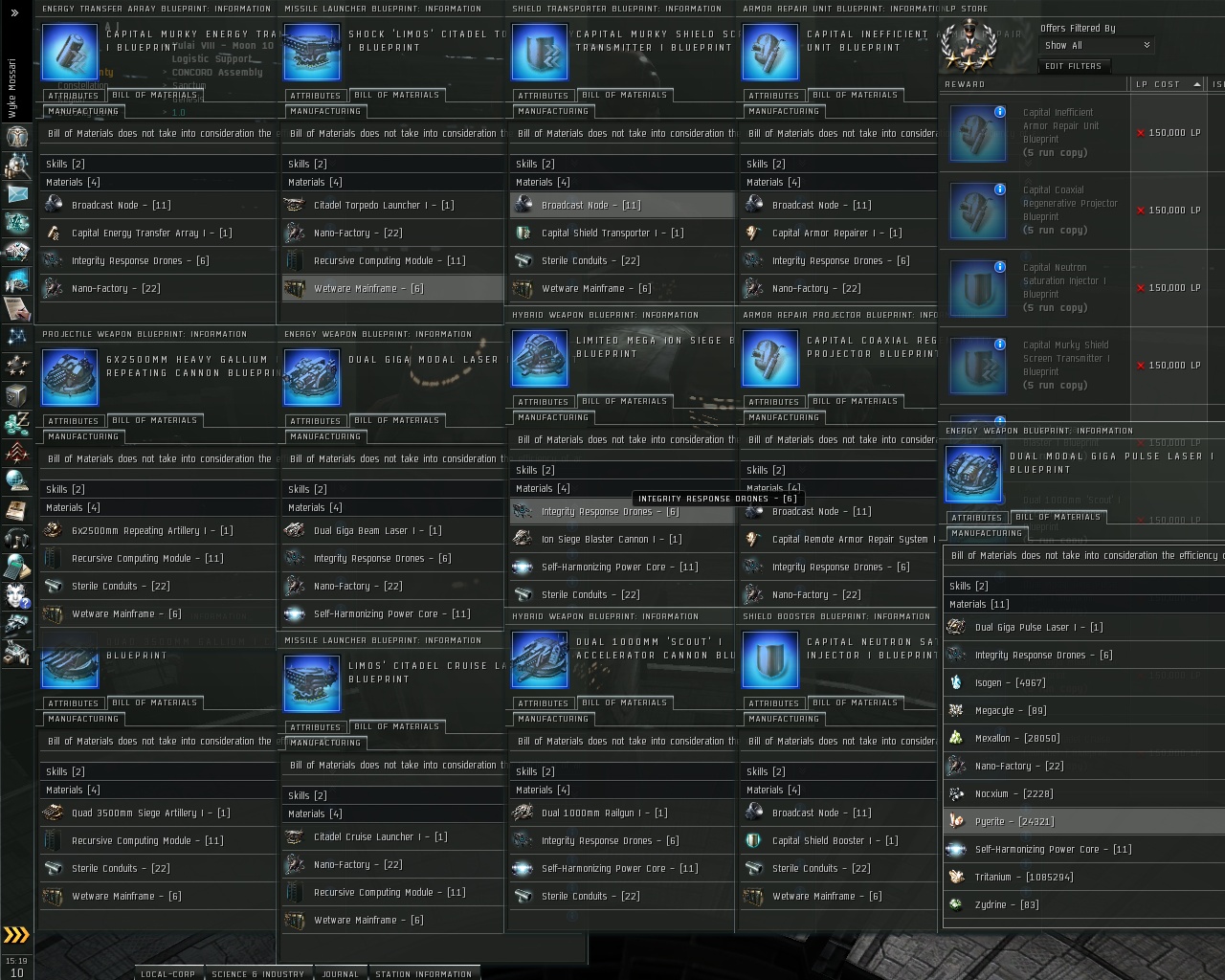Toggle Skills [2] in Shield Transporter blueprint window
Image resolution: width=1225 pixels, height=980 pixels.
[622, 164]
